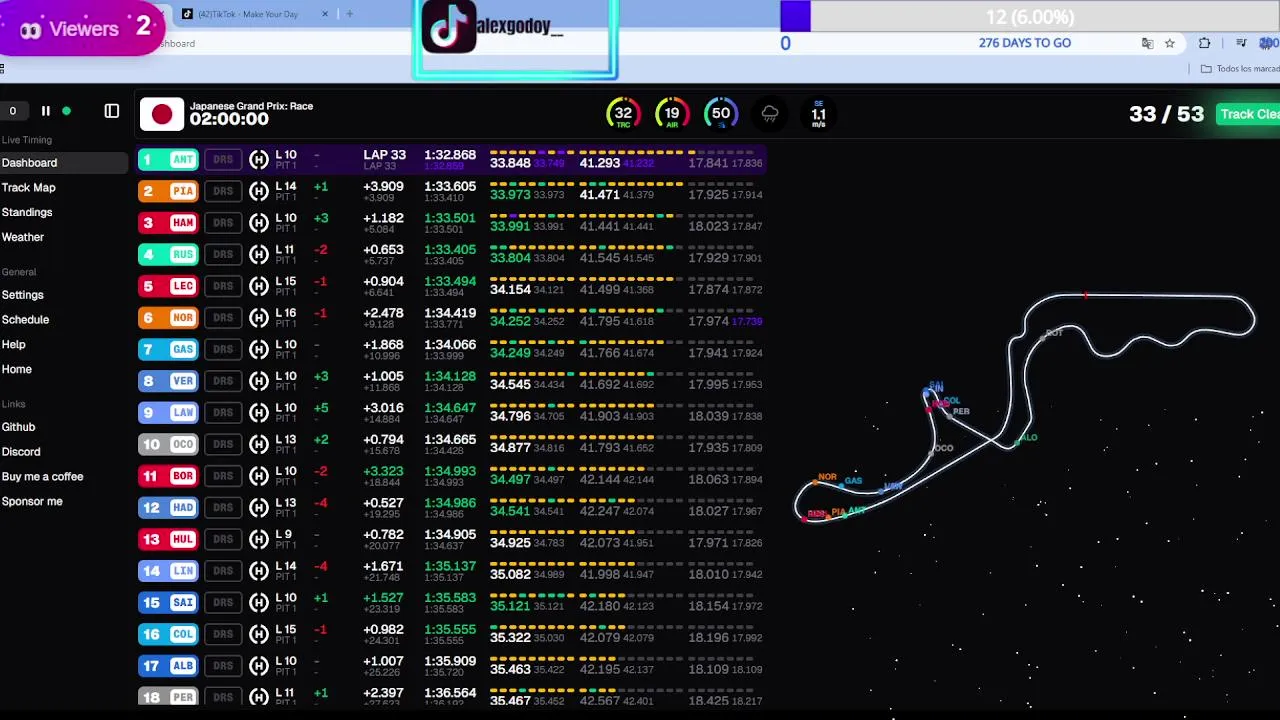Screen dimensions: 1280x720
Task: Click hard tyre icon in GAS row
Action: pos(259,349)
